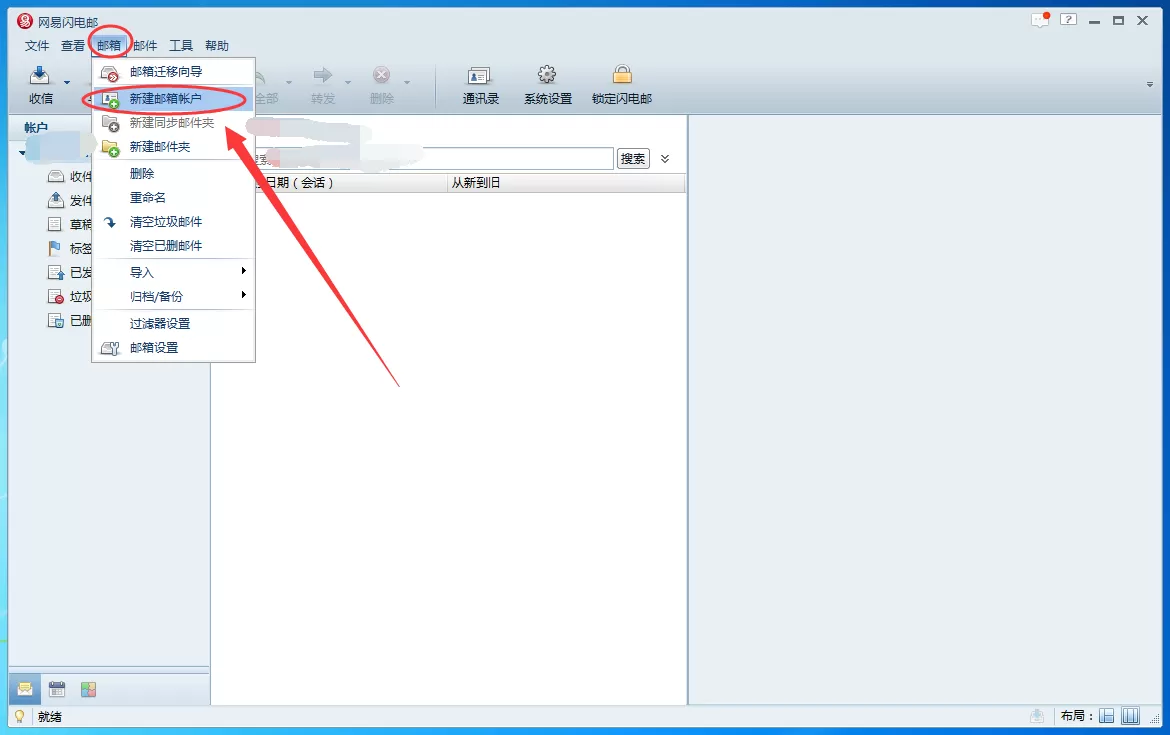Click the 搜索 button

coord(633,158)
